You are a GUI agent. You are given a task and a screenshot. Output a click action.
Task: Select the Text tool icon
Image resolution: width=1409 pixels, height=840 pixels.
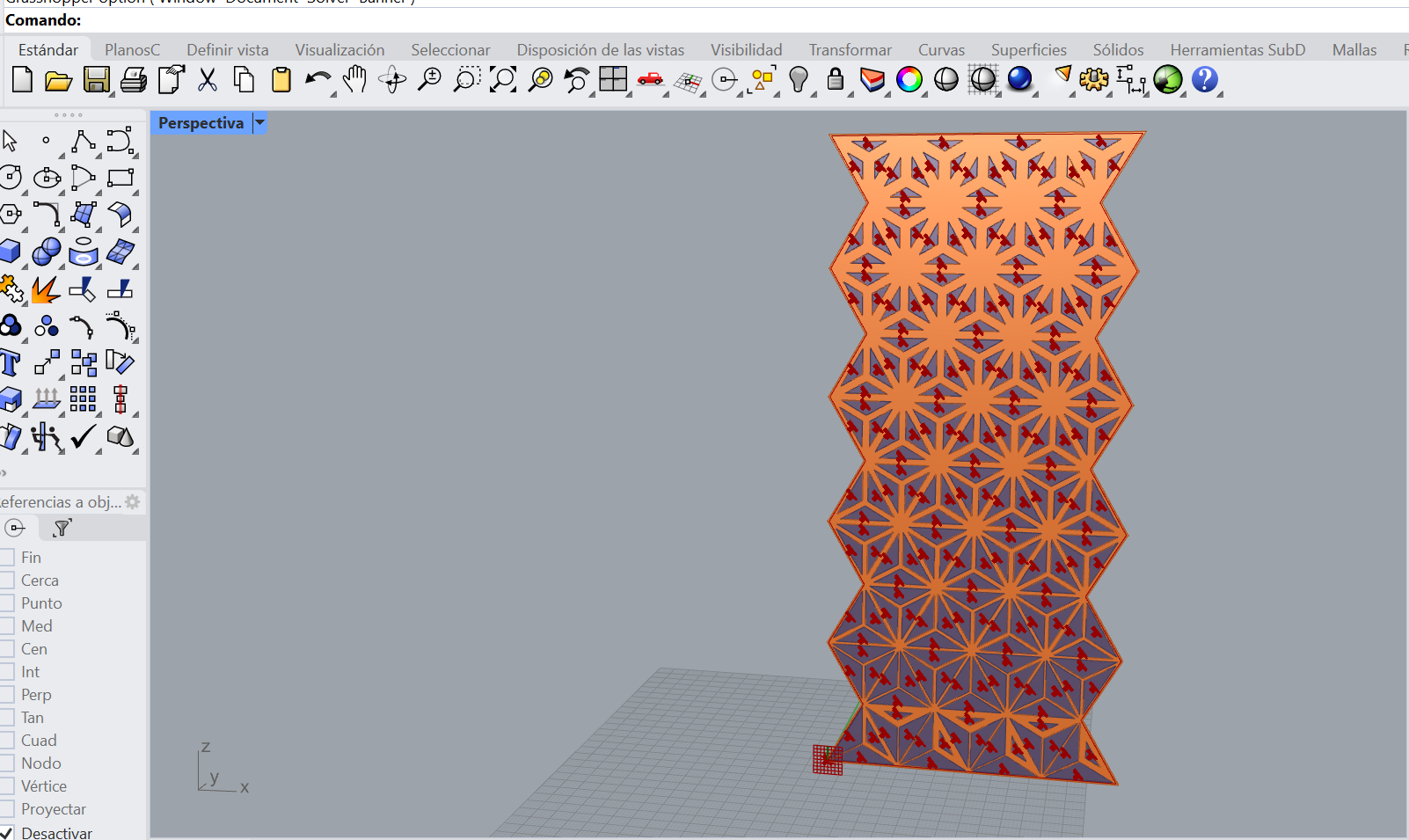pos(11,362)
